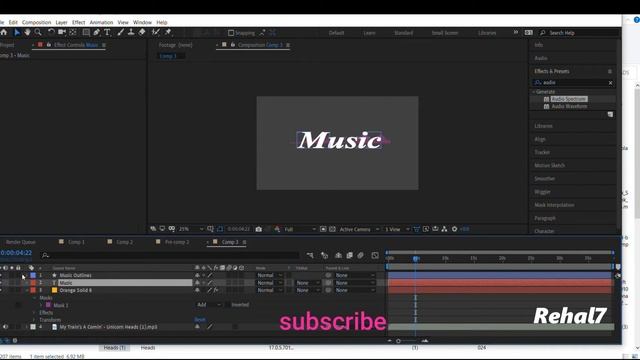Select the Eraser tool
This screenshot has height=360, width=640.
click(142, 32)
